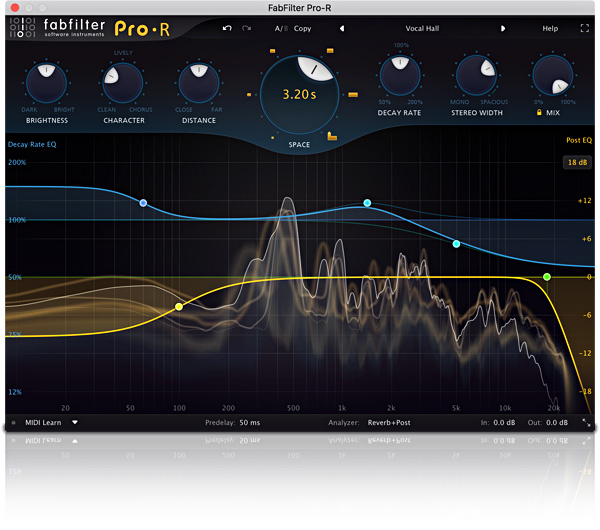The width and height of the screenshot is (600, 530).
Task: Select the yellow Post EQ low band point
Action: [x=179, y=307]
